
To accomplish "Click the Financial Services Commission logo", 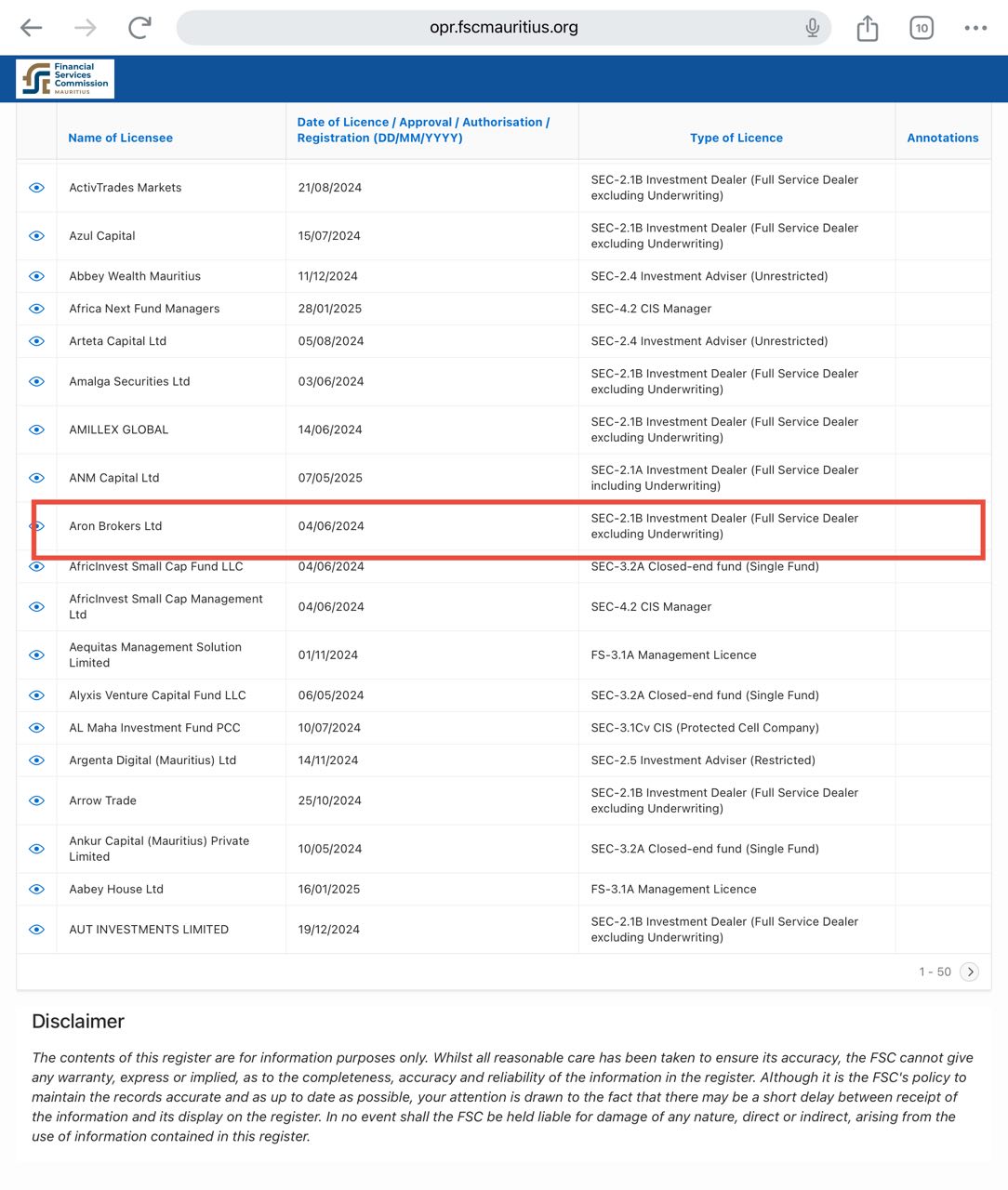I will coord(65,79).
